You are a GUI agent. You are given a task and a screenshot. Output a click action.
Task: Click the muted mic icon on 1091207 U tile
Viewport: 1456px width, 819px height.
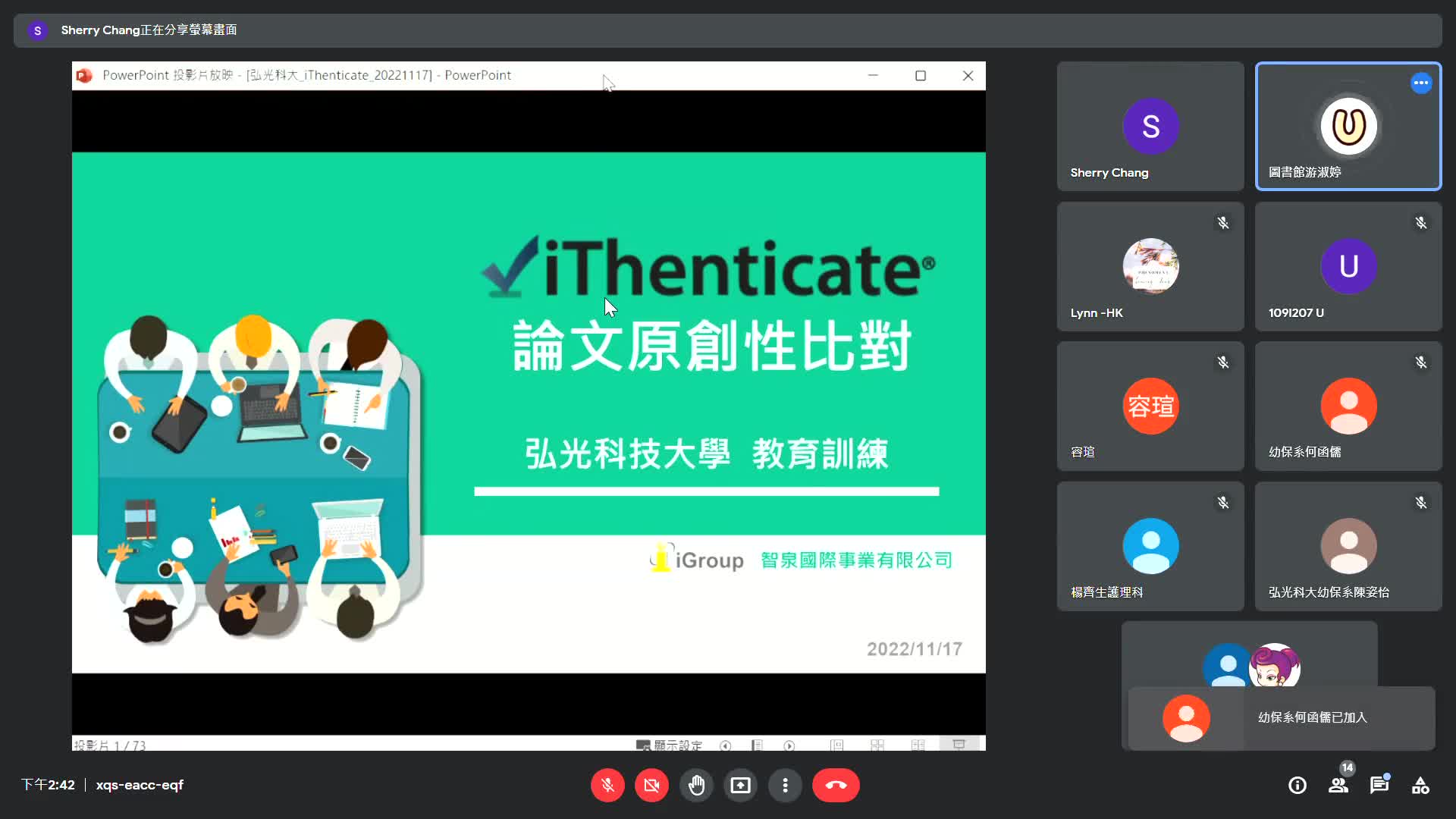(x=1421, y=223)
